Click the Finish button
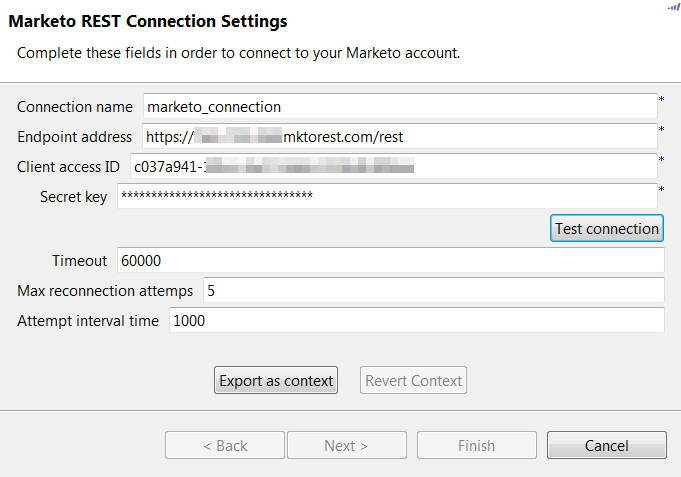 tap(476, 445)
